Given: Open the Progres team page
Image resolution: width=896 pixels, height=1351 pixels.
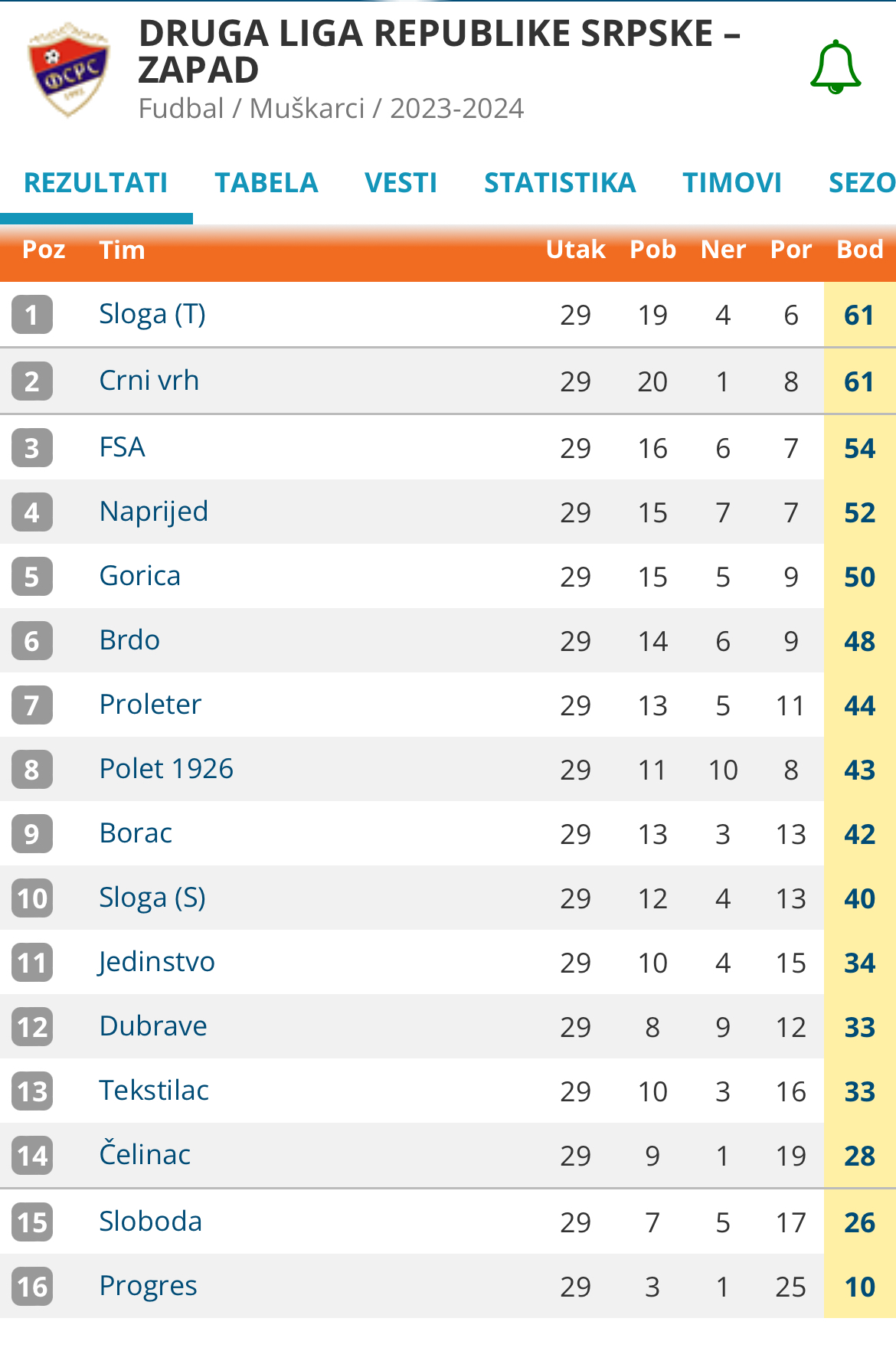Looking at the screenshot, I should tap(149, 1287).
